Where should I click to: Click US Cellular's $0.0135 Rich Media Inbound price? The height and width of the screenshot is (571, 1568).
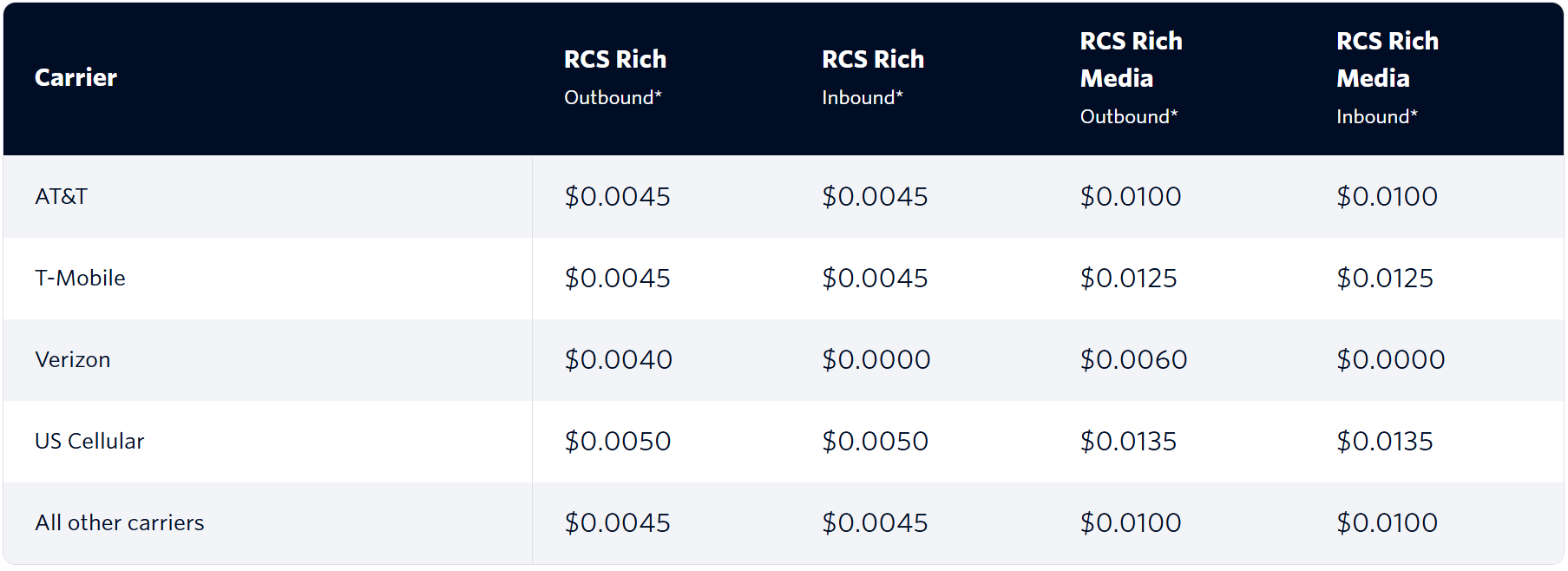(1385, 442)
